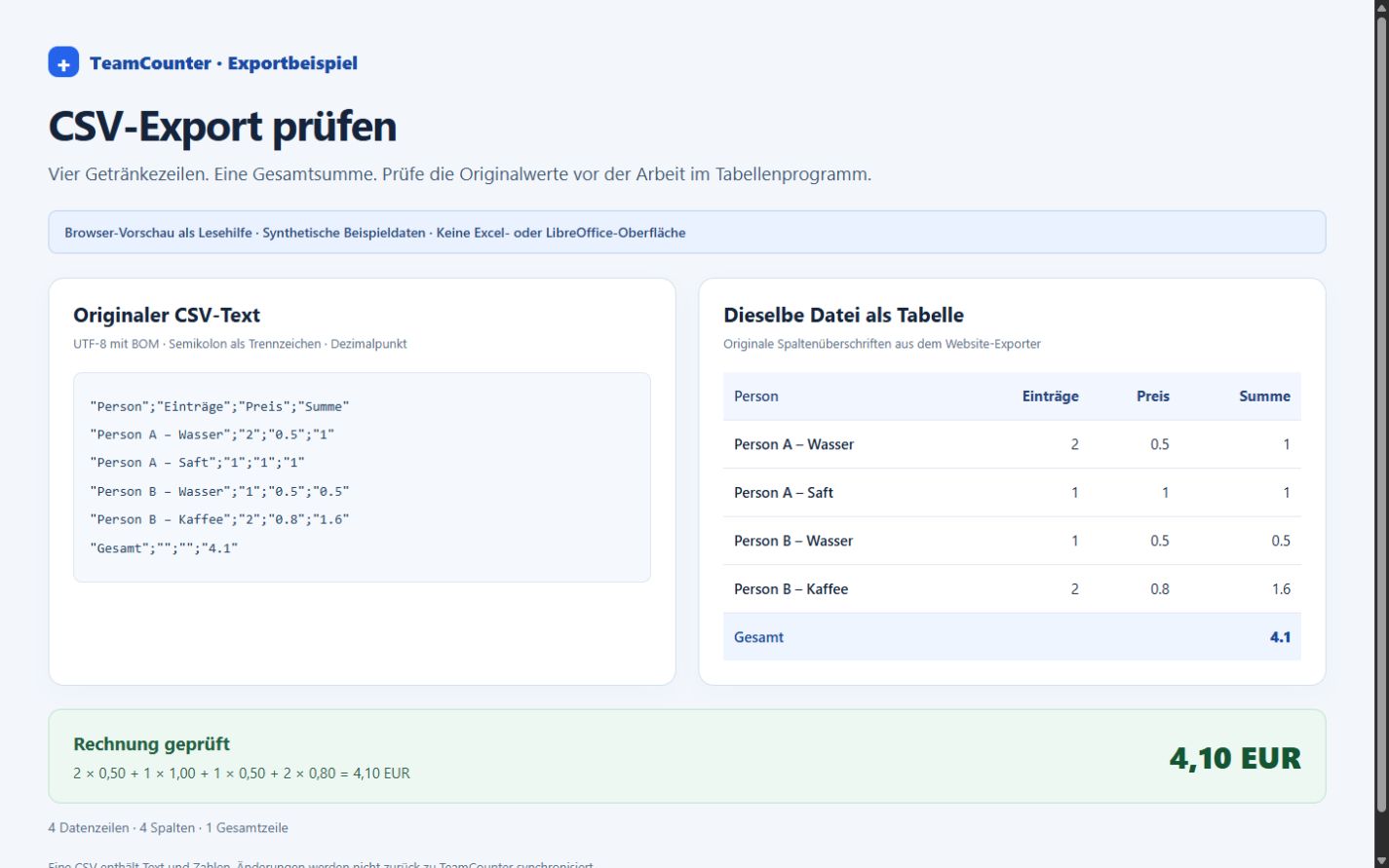1389x868 pixels.
Task: Select CSV line "Person B – Kaffee";"2";"0.8";"1.6"
Action: [219, 519]
